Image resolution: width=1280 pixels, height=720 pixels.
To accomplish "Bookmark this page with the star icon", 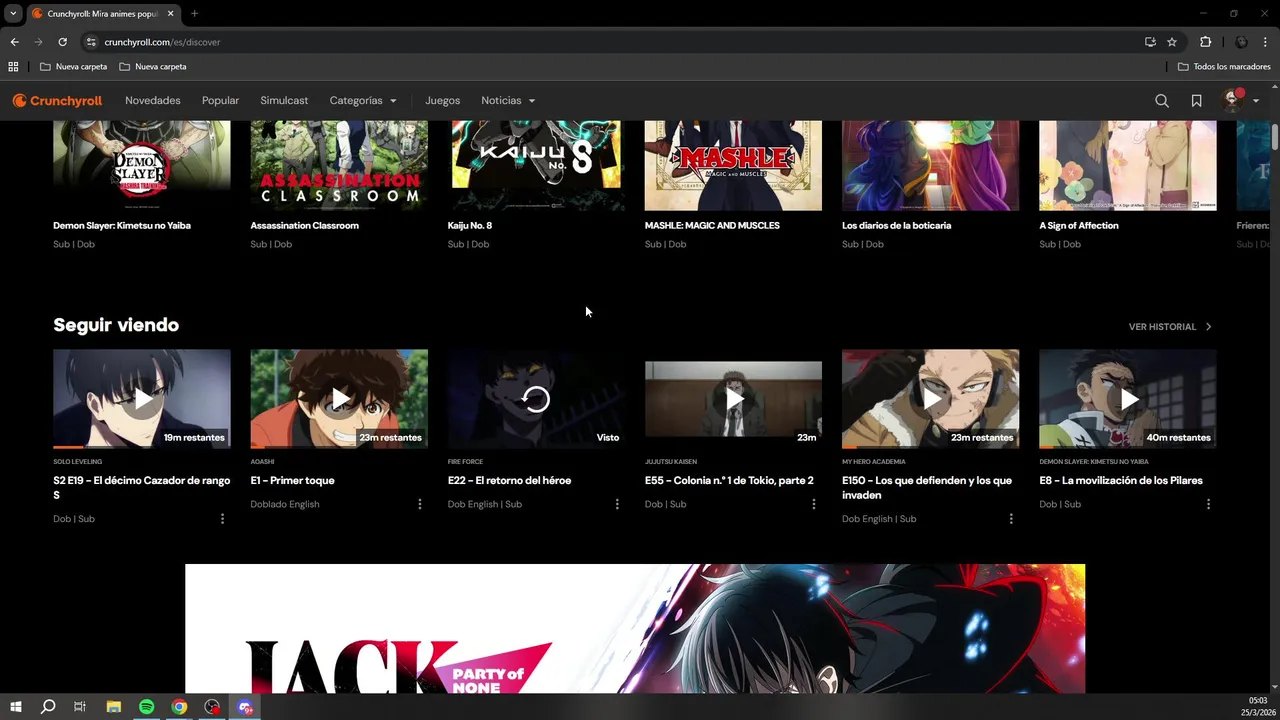I will [1172, 42].
